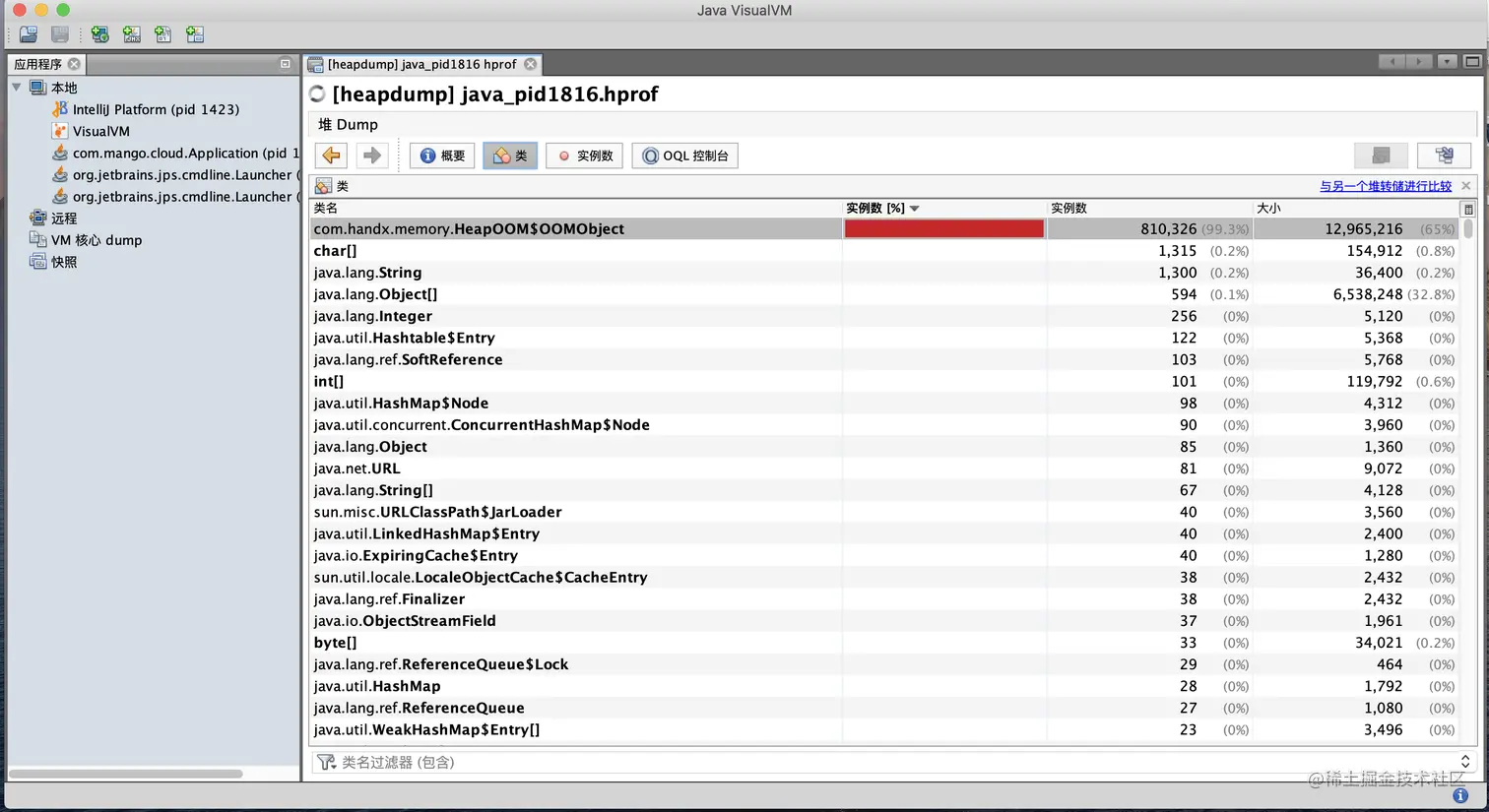Screen dimensions: 1489x812
Task: Select the java.util.Hashtable$Entry row
Action: 885,338
